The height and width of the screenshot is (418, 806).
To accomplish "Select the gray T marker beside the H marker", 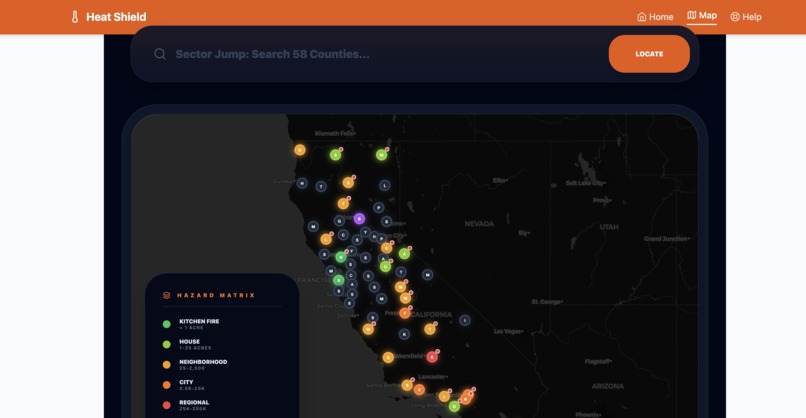I will pos(321,186).
